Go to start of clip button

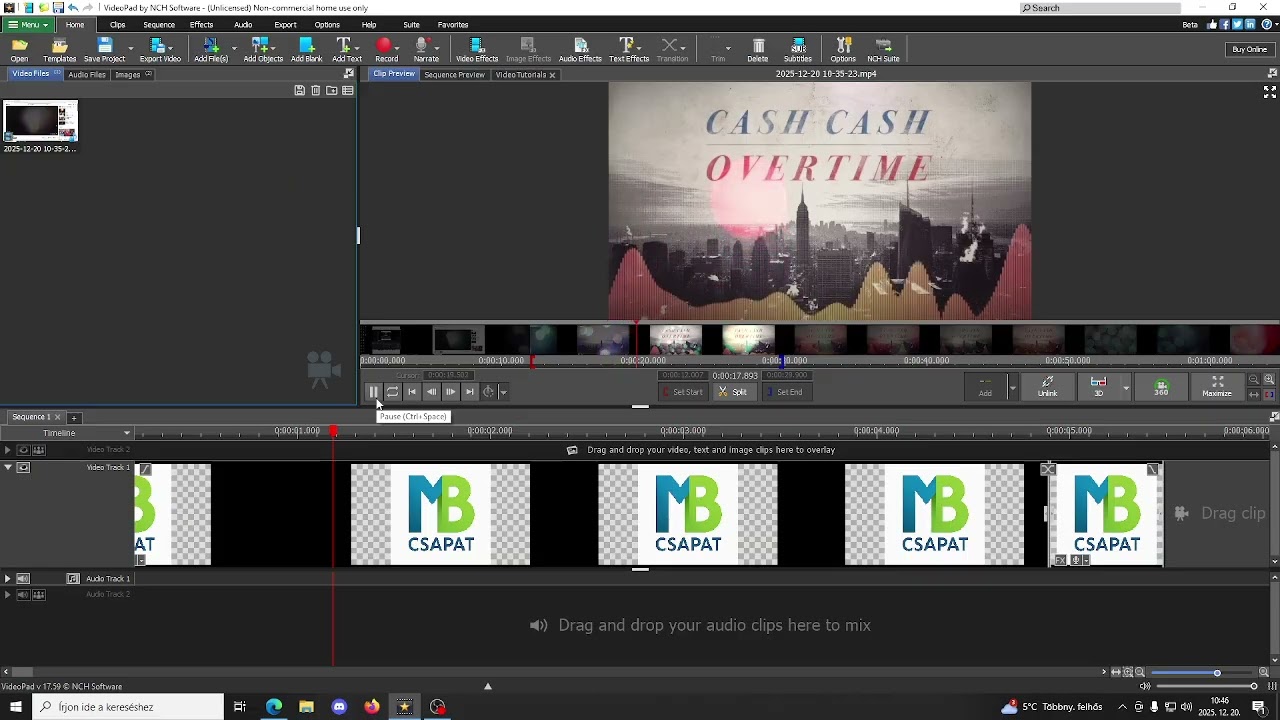[412, 392]
